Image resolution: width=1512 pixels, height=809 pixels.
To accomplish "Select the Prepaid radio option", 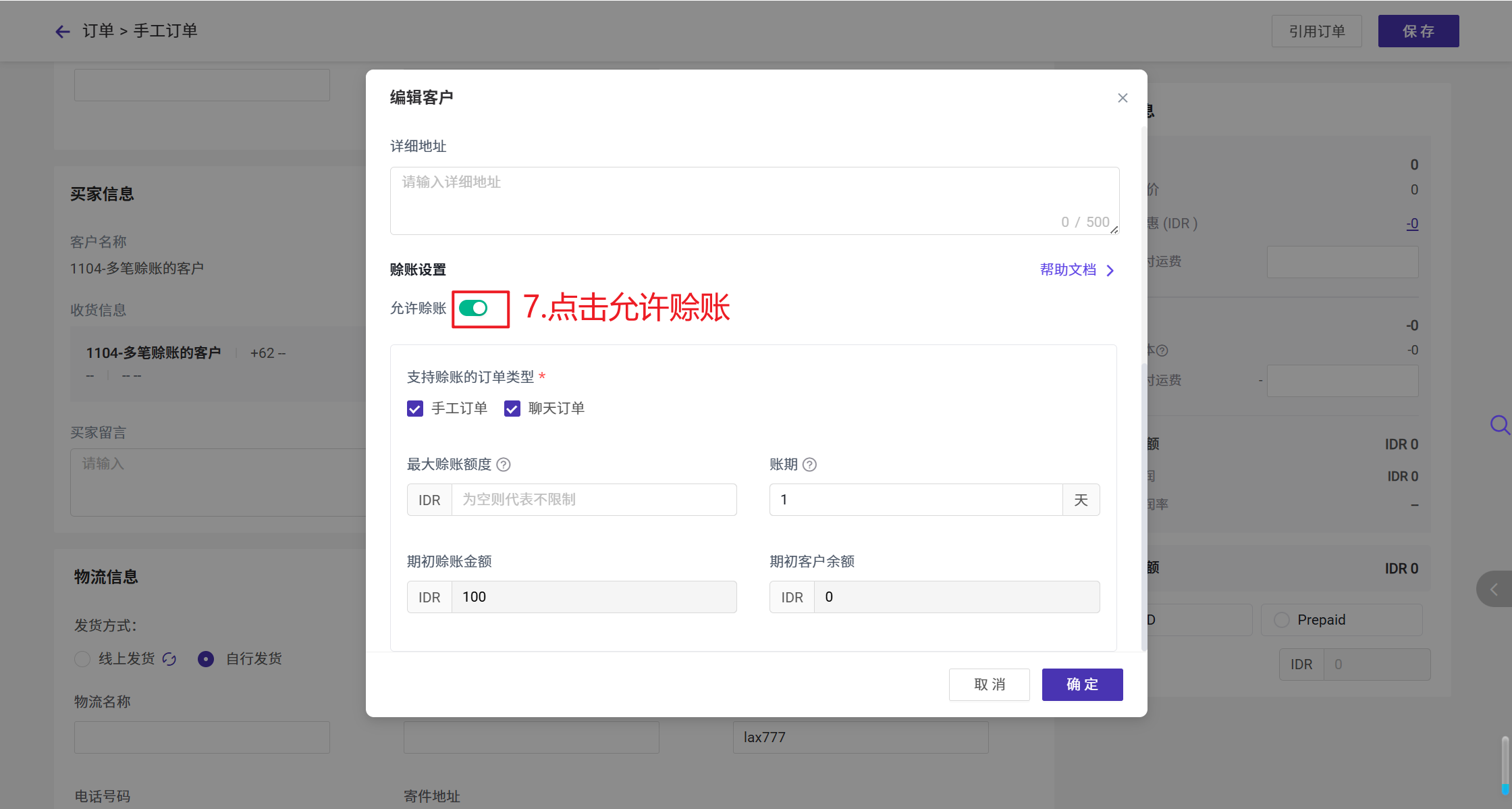I will pos(1282,620).
